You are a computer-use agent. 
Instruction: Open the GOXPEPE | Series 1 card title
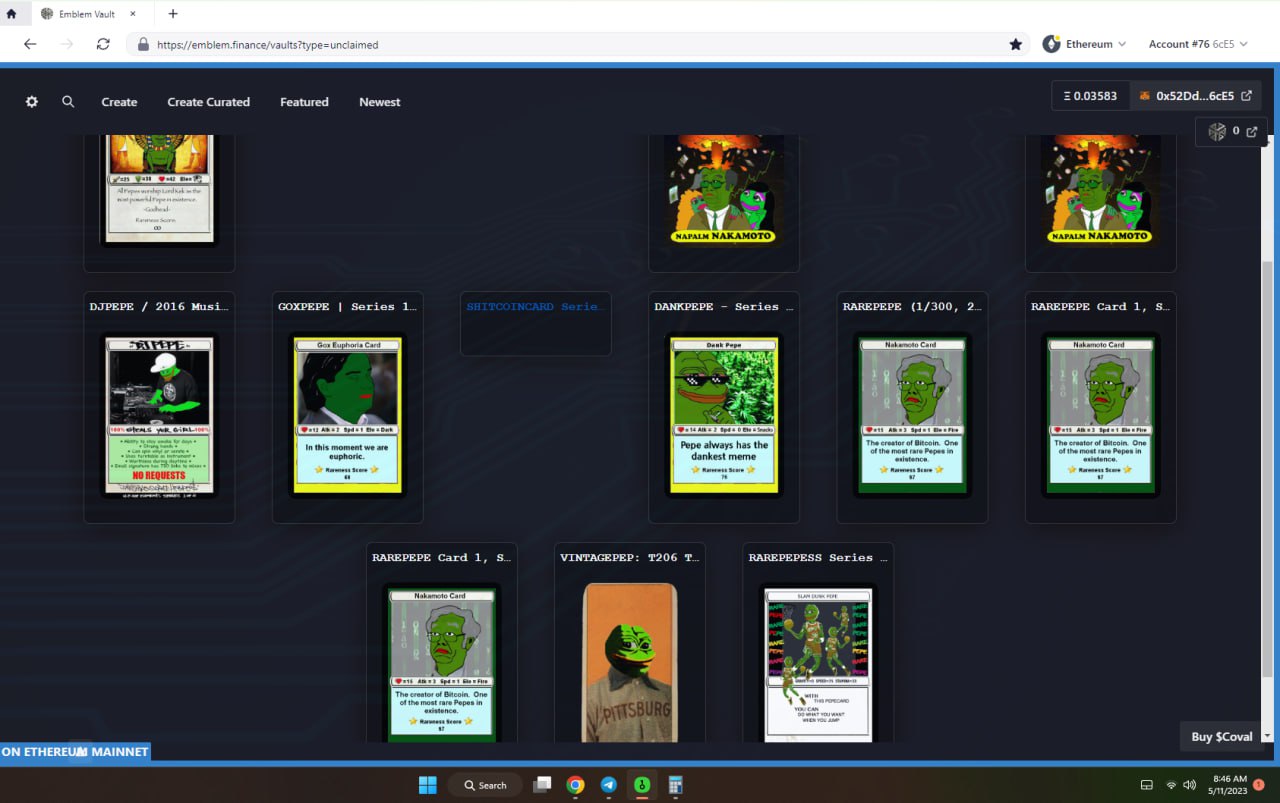point(348,307)
